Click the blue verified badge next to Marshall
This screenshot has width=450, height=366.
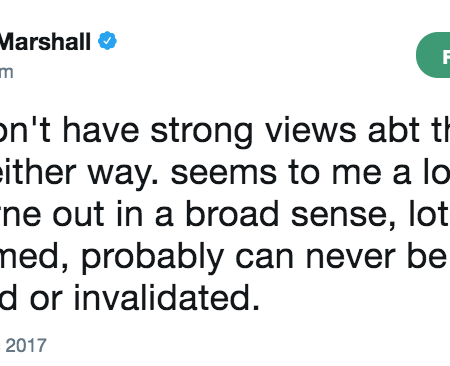(107, 41)
